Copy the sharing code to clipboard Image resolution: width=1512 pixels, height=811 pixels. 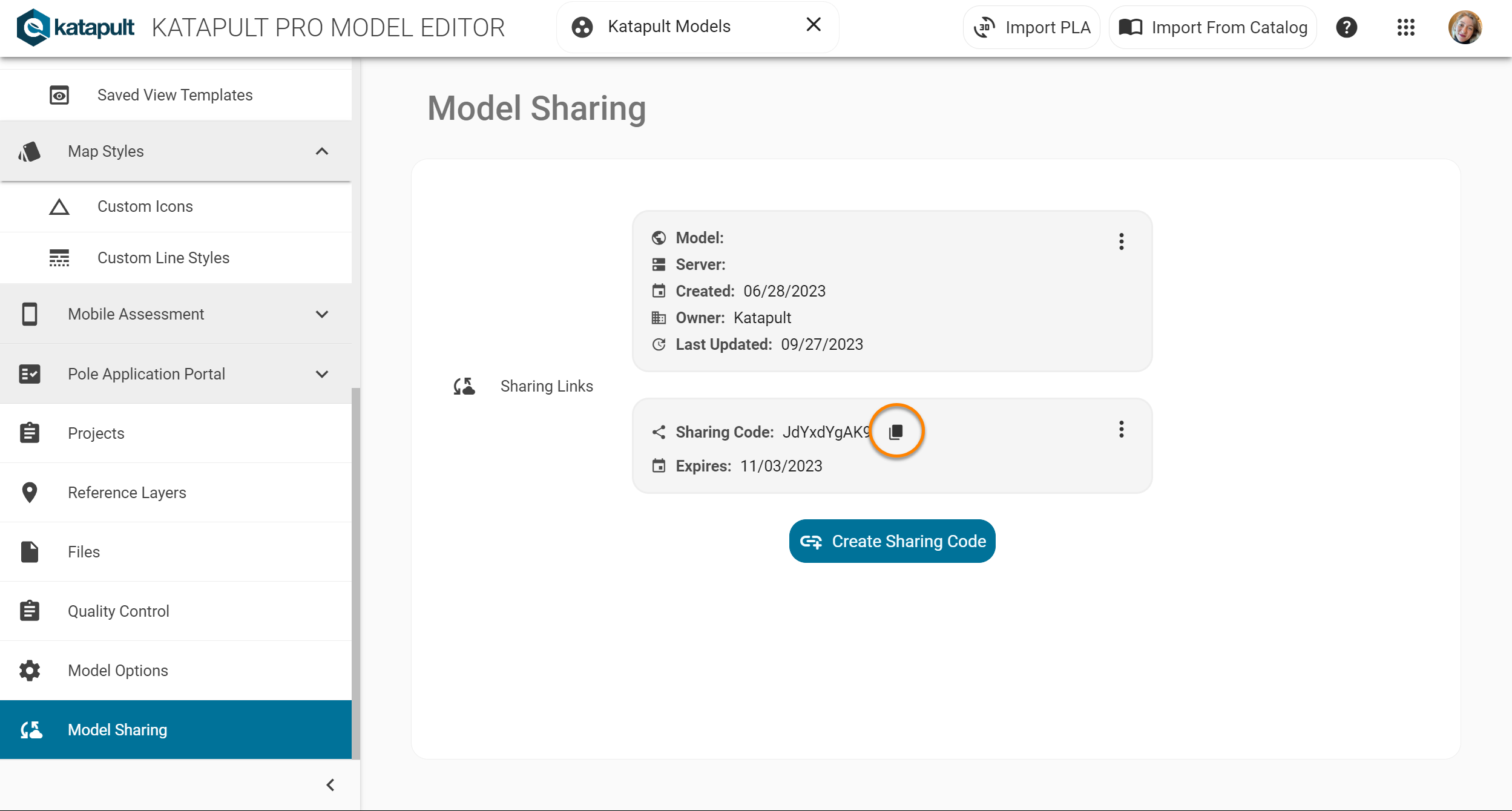(x=896, y=432)
